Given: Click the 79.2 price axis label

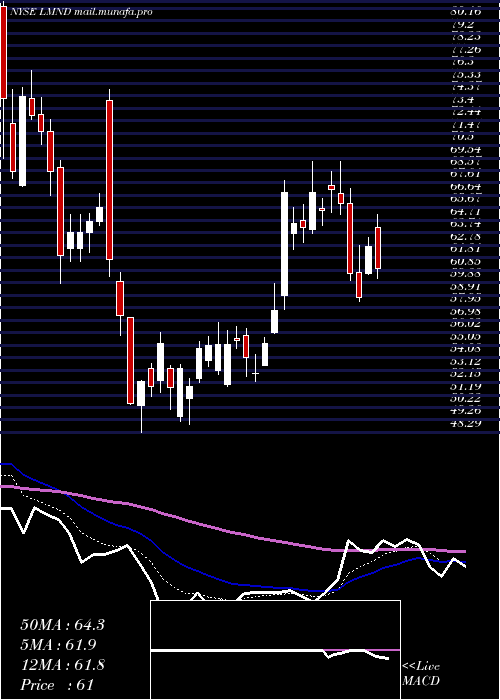Looking at the screenshot, I should click(x=462, y=25).
